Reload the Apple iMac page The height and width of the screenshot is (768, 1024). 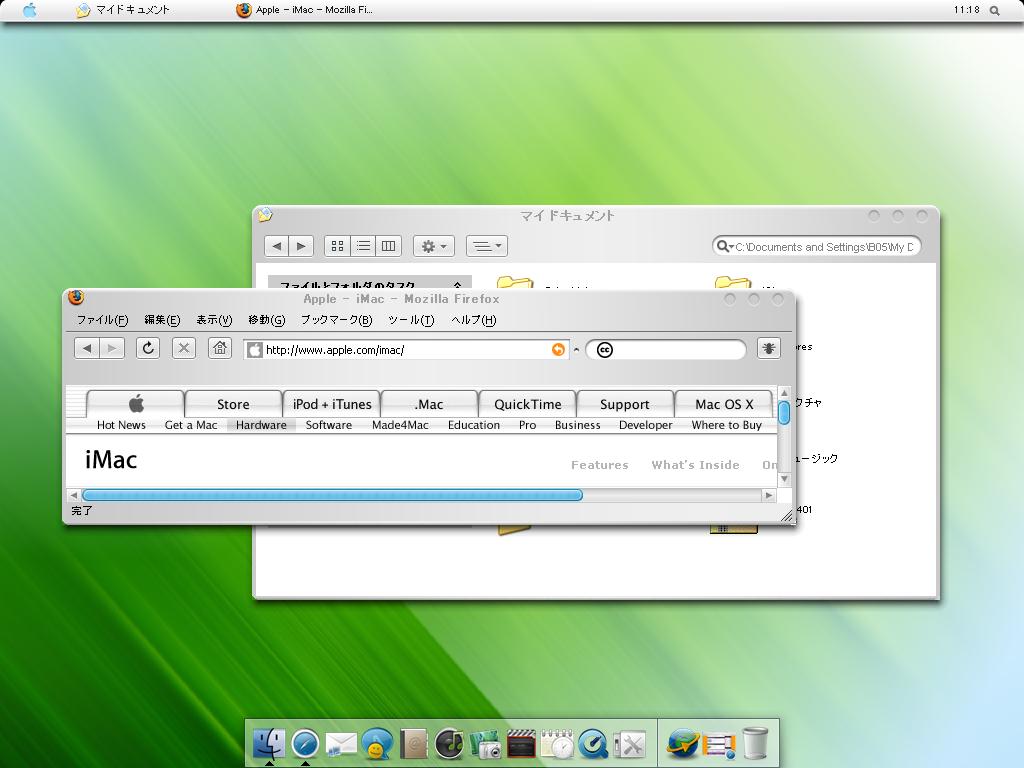pos(148,348)
